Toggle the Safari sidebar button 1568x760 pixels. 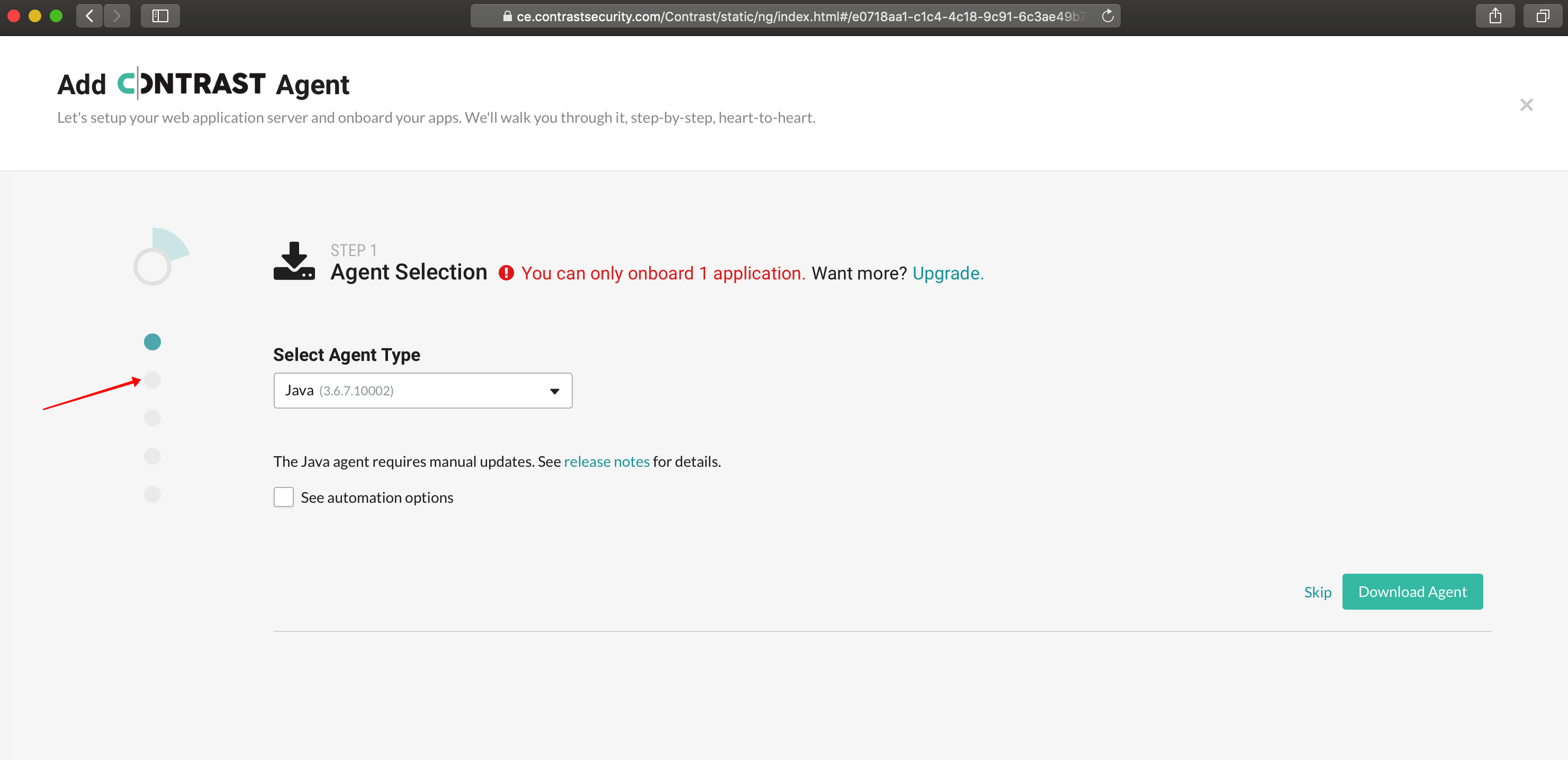coord(160,16)
